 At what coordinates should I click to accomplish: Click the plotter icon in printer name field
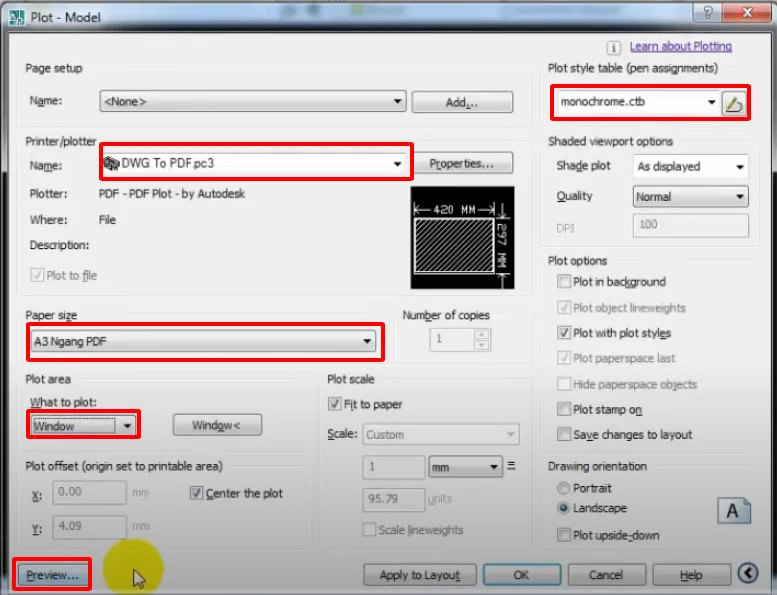(111, 163)
